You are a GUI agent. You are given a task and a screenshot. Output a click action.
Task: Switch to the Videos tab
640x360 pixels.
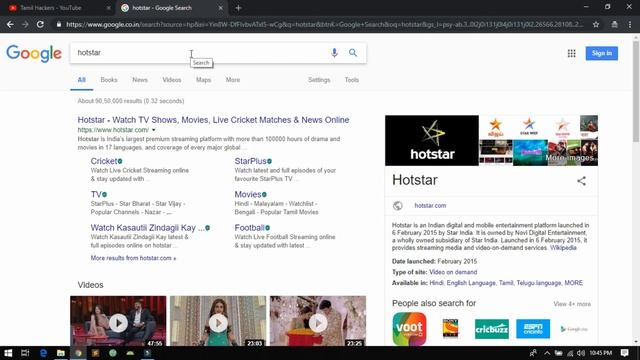click(172, 80)
